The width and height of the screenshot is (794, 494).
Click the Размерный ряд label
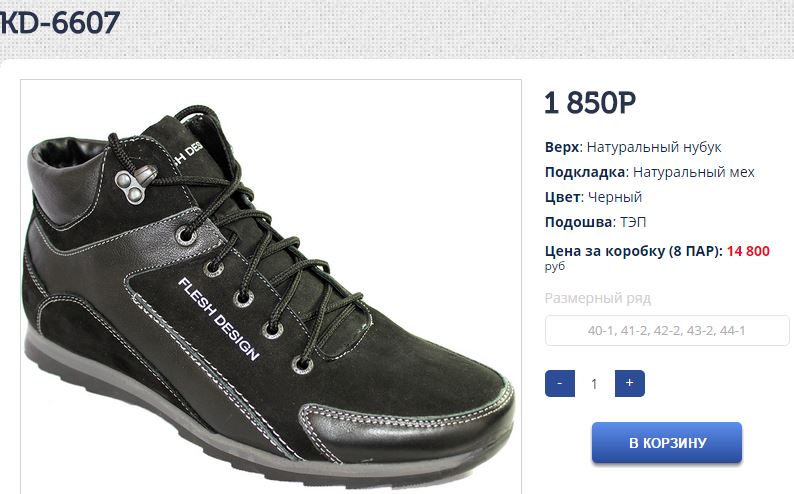click(x=598, y=298)
